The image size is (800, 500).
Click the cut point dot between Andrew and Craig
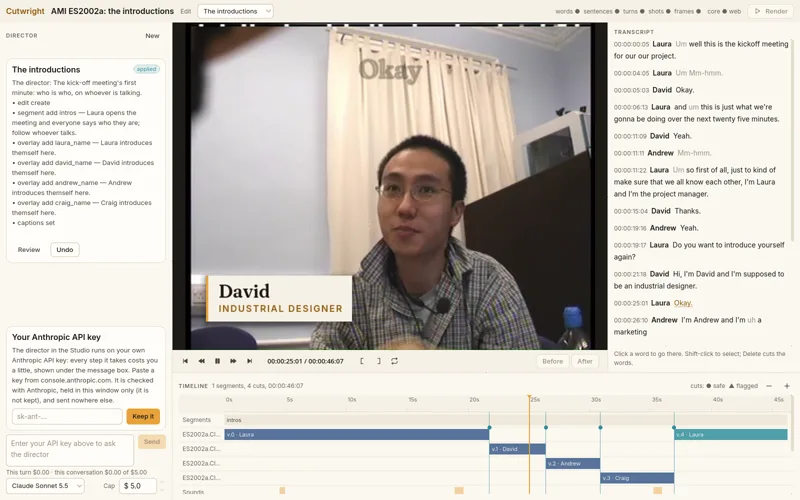(600, 427)
